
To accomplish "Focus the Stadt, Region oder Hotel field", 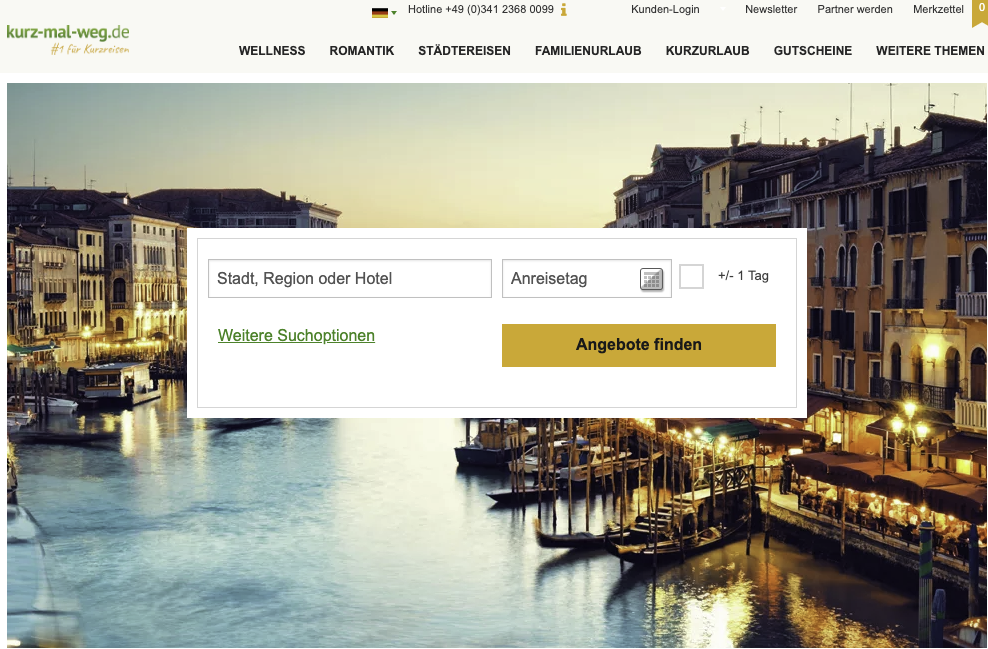I will point(350,279).
